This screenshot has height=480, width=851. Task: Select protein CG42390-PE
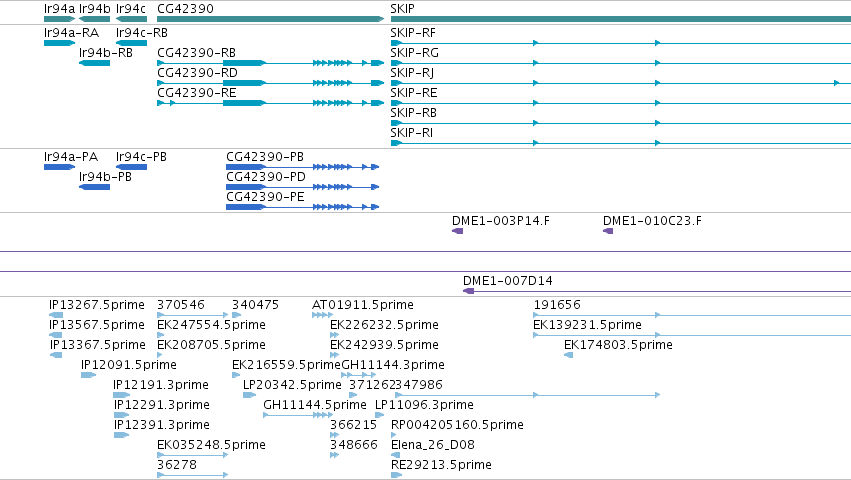click(x=265, y=198)
